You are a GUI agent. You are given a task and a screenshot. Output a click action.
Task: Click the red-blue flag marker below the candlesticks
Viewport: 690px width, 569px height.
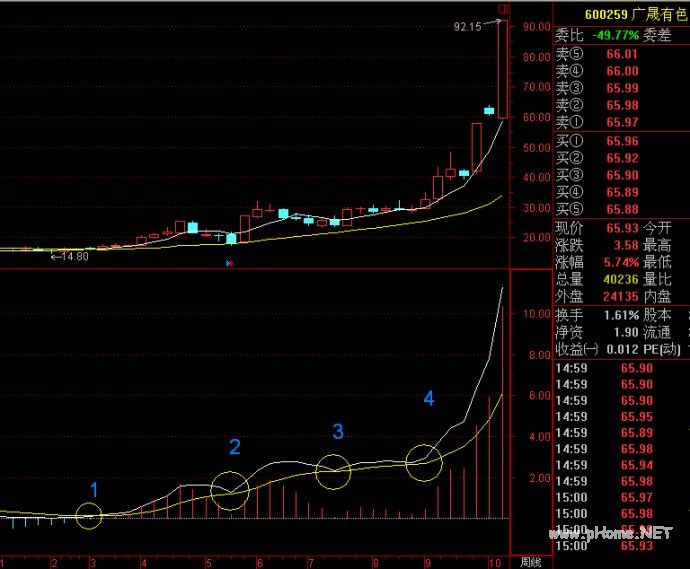click(x=229, y=263)
